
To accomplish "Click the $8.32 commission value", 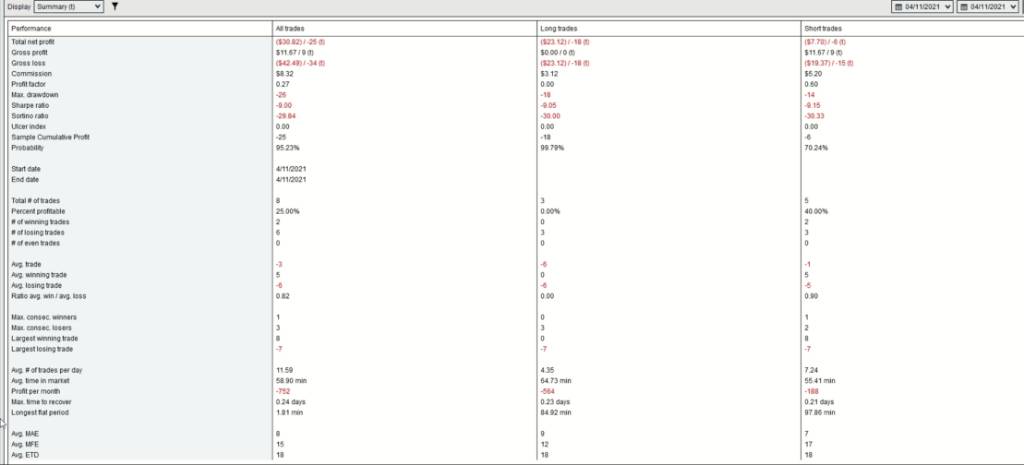I will (283, 74).
